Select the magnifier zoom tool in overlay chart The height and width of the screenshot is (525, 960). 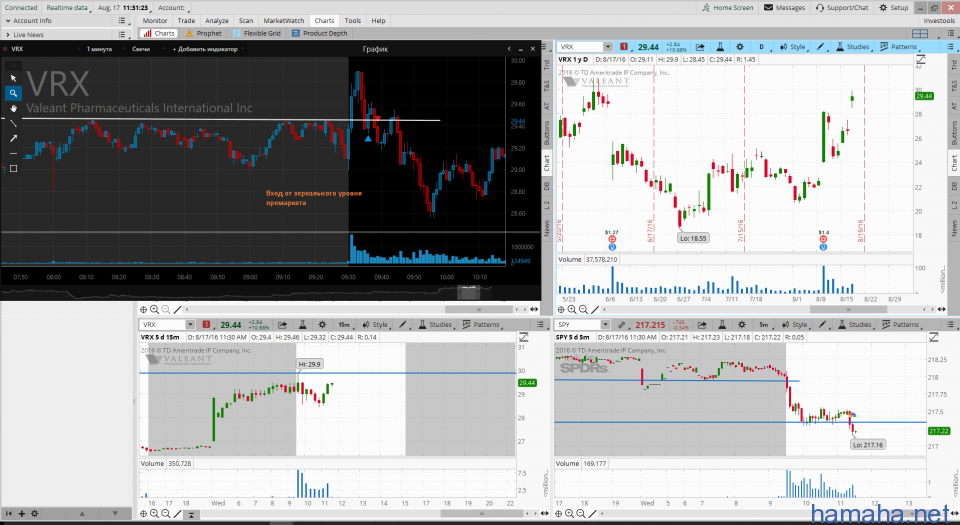[13, 93]
